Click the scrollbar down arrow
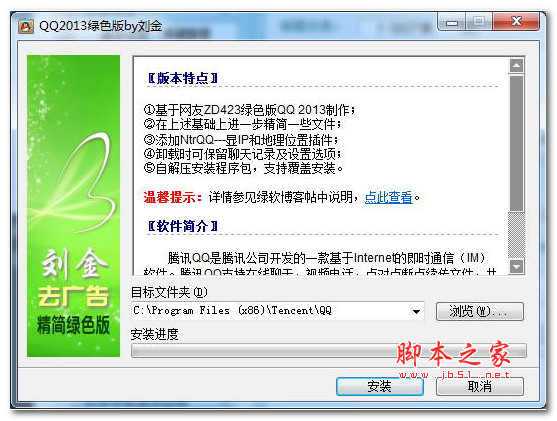The height and width of the screenshot is (421, 557). point(517,266)
